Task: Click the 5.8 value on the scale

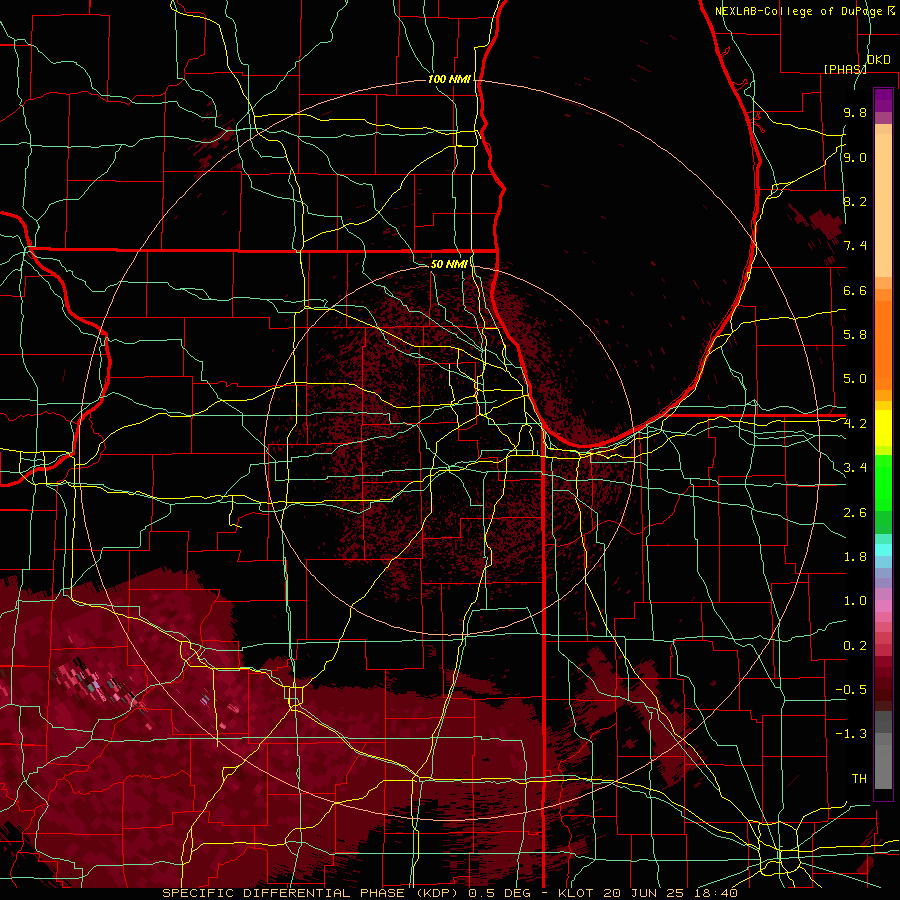Action: pyautogui.click(x=855, y=335)
